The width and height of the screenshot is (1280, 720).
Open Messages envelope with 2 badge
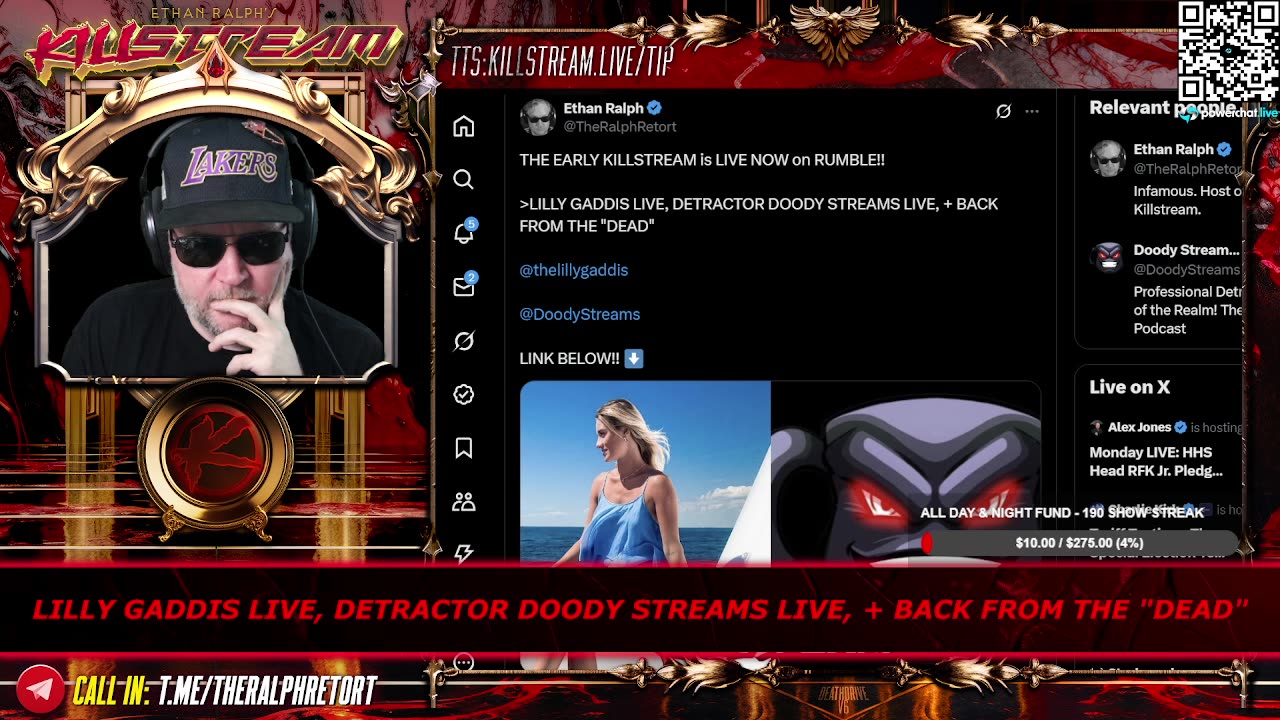point(464,286)
